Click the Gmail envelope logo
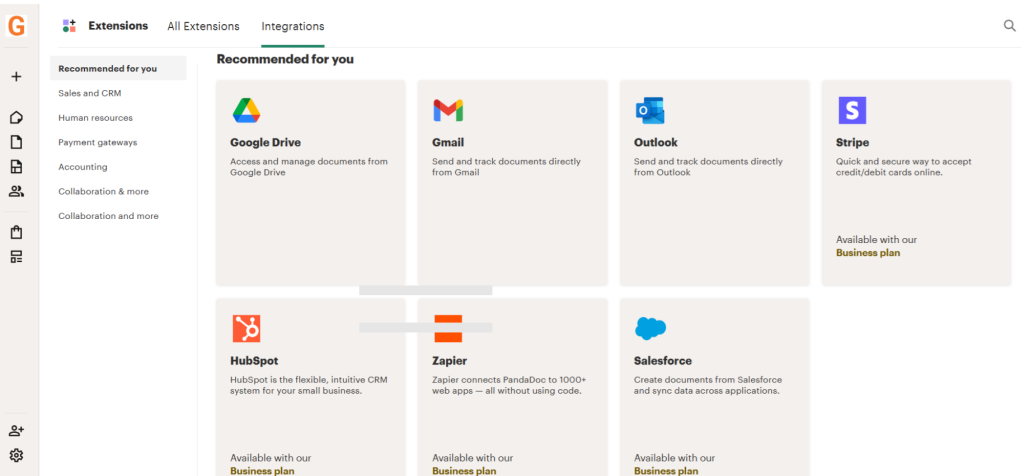1024x476 pixels. pyautogui.click(x=448, y=110)
